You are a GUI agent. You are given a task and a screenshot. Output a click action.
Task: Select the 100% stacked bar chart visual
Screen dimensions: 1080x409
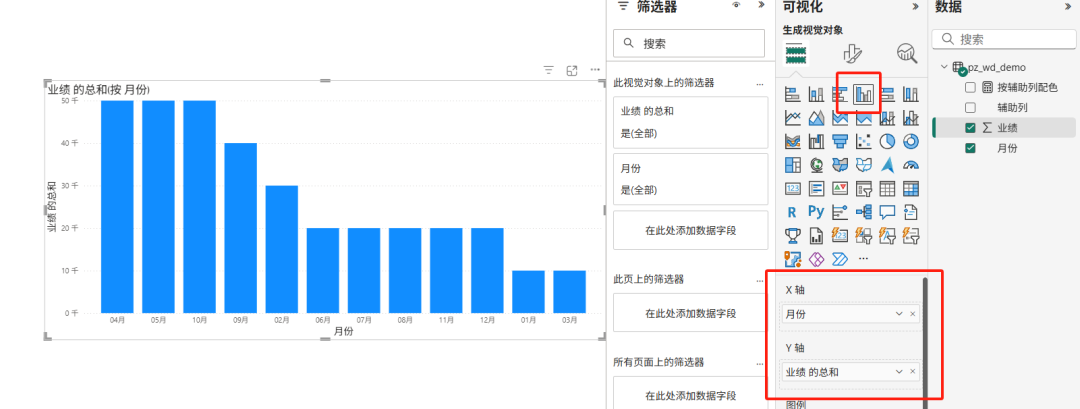(x=887, y=94)
